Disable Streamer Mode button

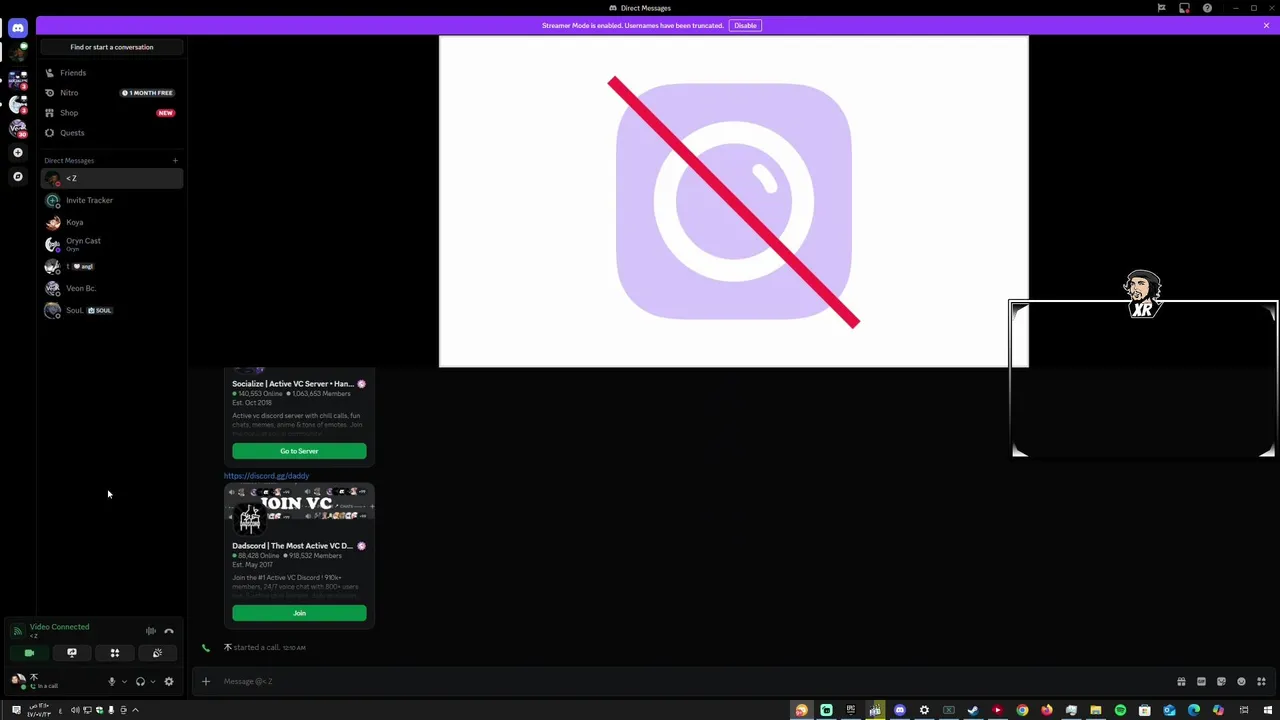pyautogui.click(x=745, y=25)
